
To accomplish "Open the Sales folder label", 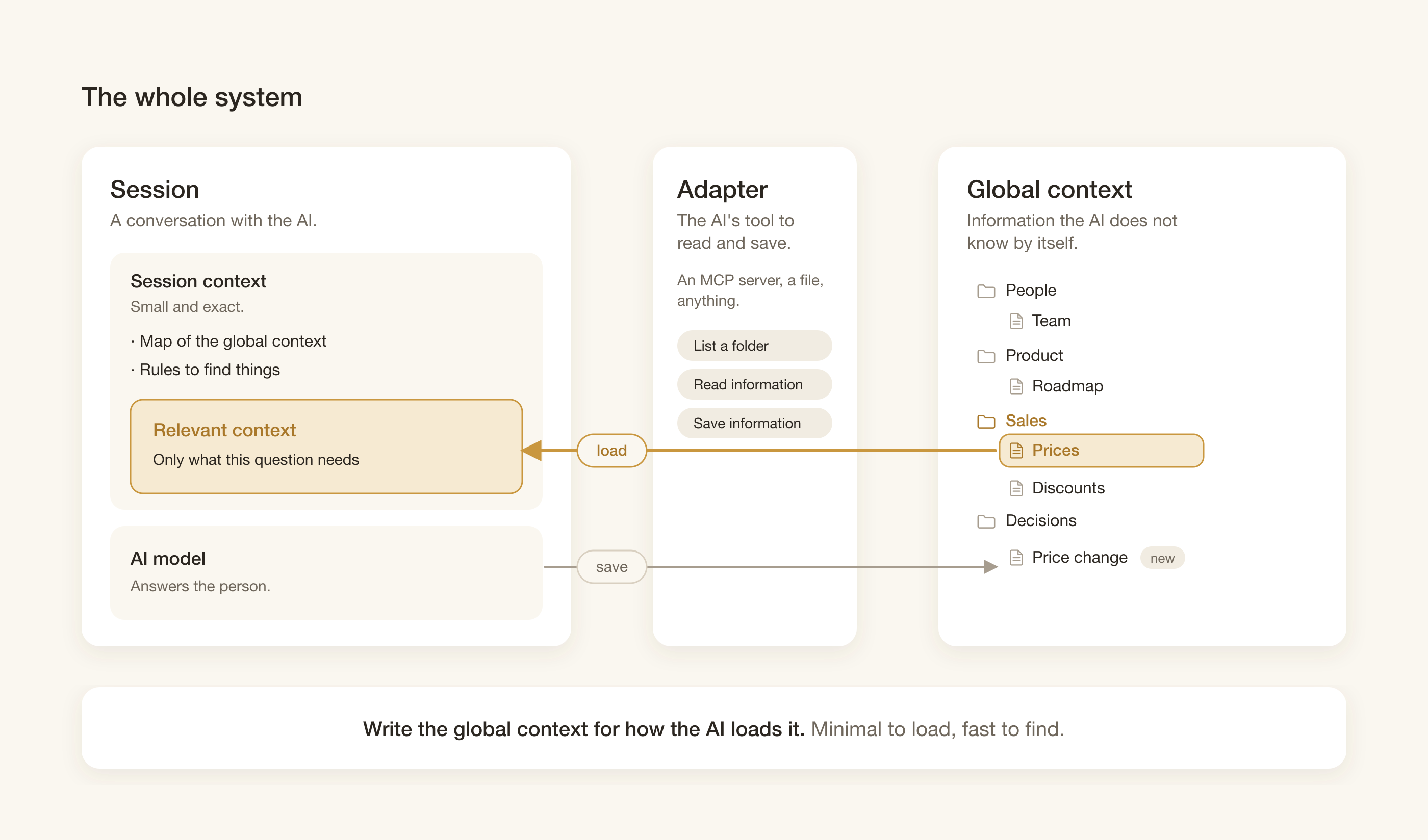I will [1026, 421].
